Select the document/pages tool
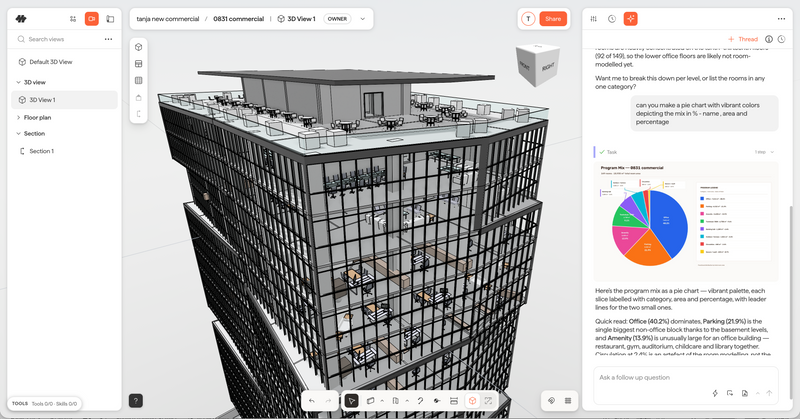The height and width of the screenshot is (419, 800). (395, 401)
